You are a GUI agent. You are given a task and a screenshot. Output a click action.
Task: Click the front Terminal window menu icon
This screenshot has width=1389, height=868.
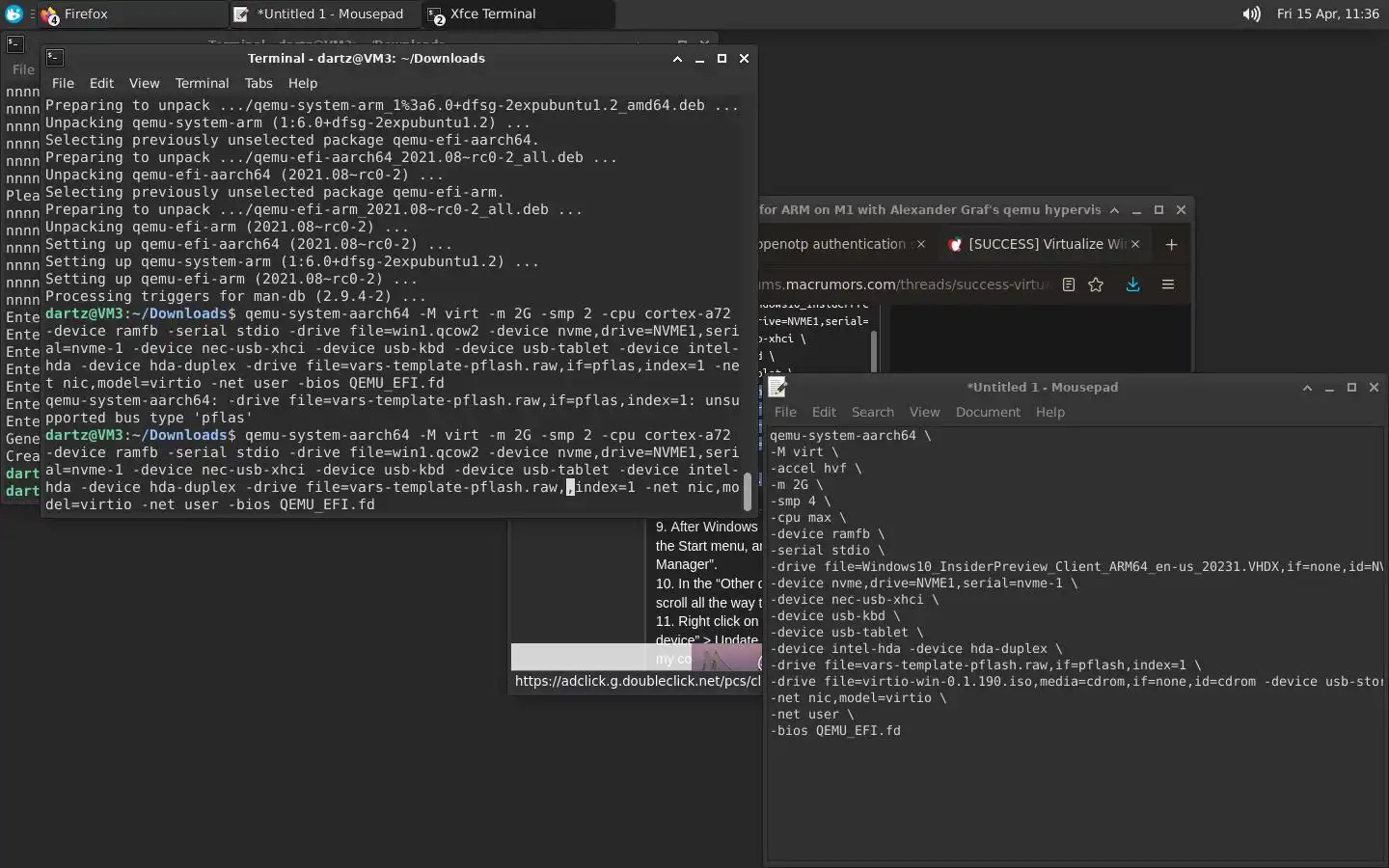(x=55, y=58)
